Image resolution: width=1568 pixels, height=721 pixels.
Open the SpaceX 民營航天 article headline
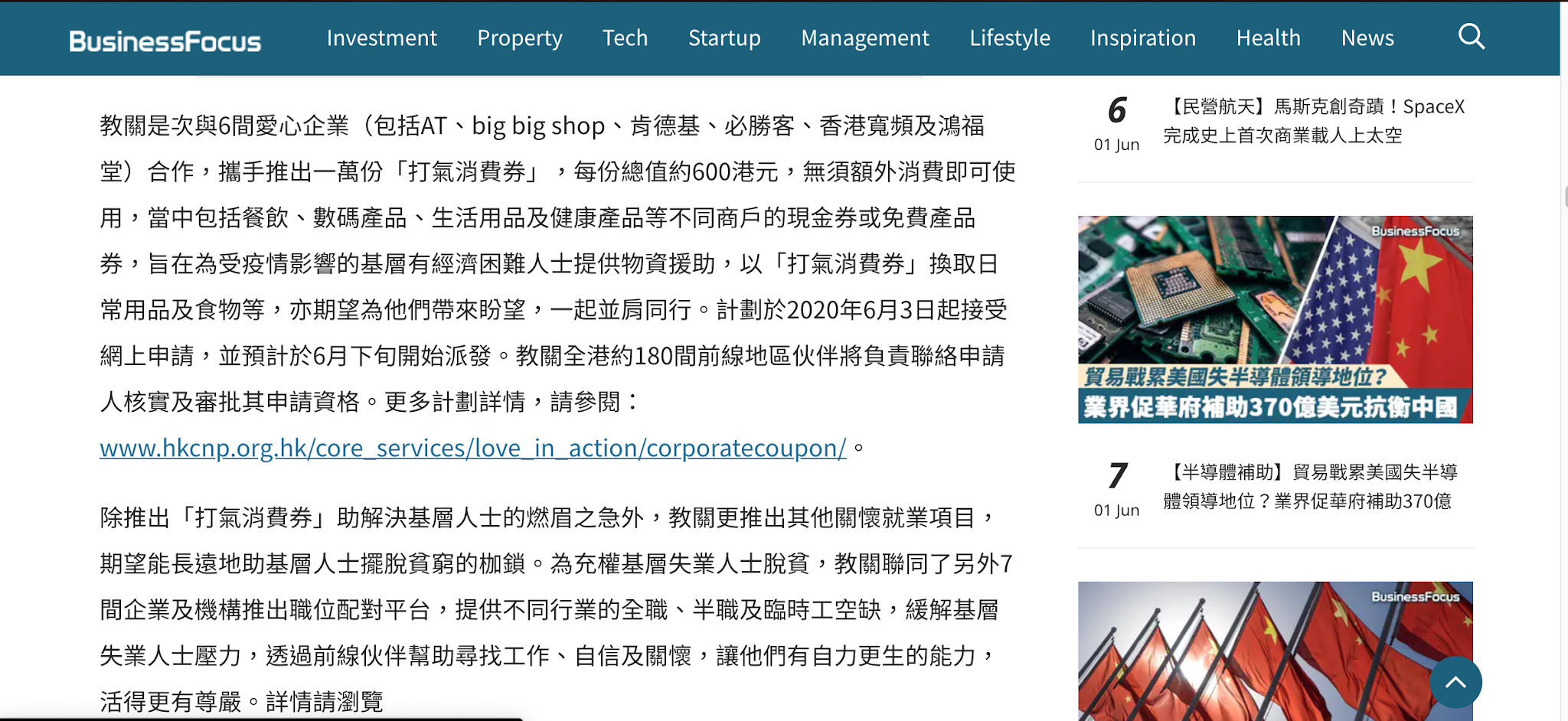point(1314,121)
